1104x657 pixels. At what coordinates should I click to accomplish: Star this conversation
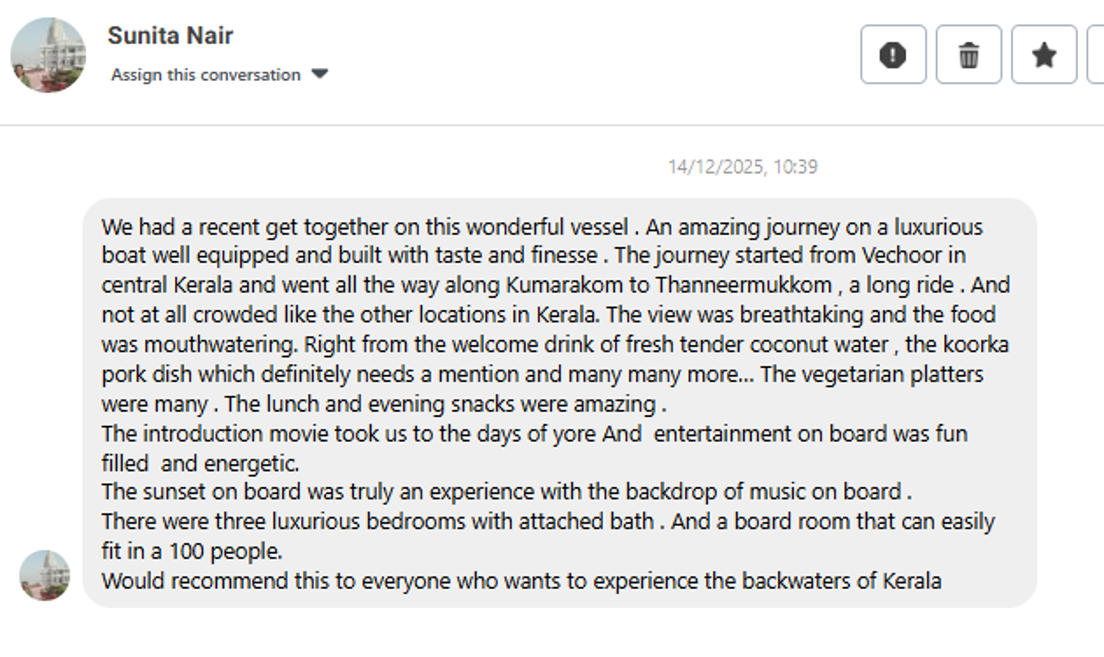point(1044,55)
